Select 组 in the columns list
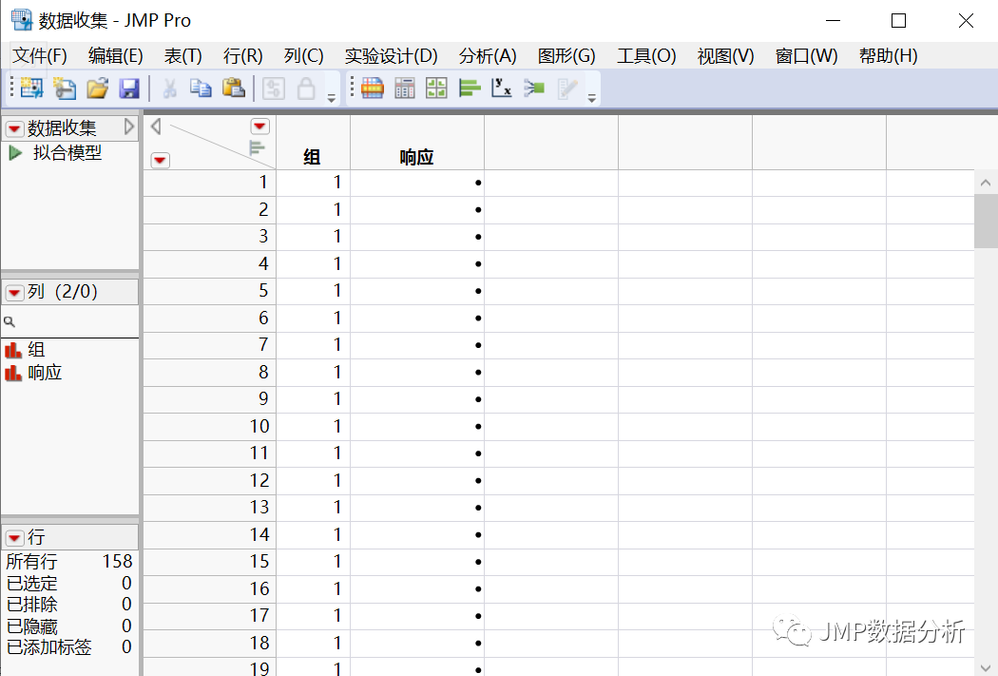This screenshot has width=998, height=676. click(36, 349)
